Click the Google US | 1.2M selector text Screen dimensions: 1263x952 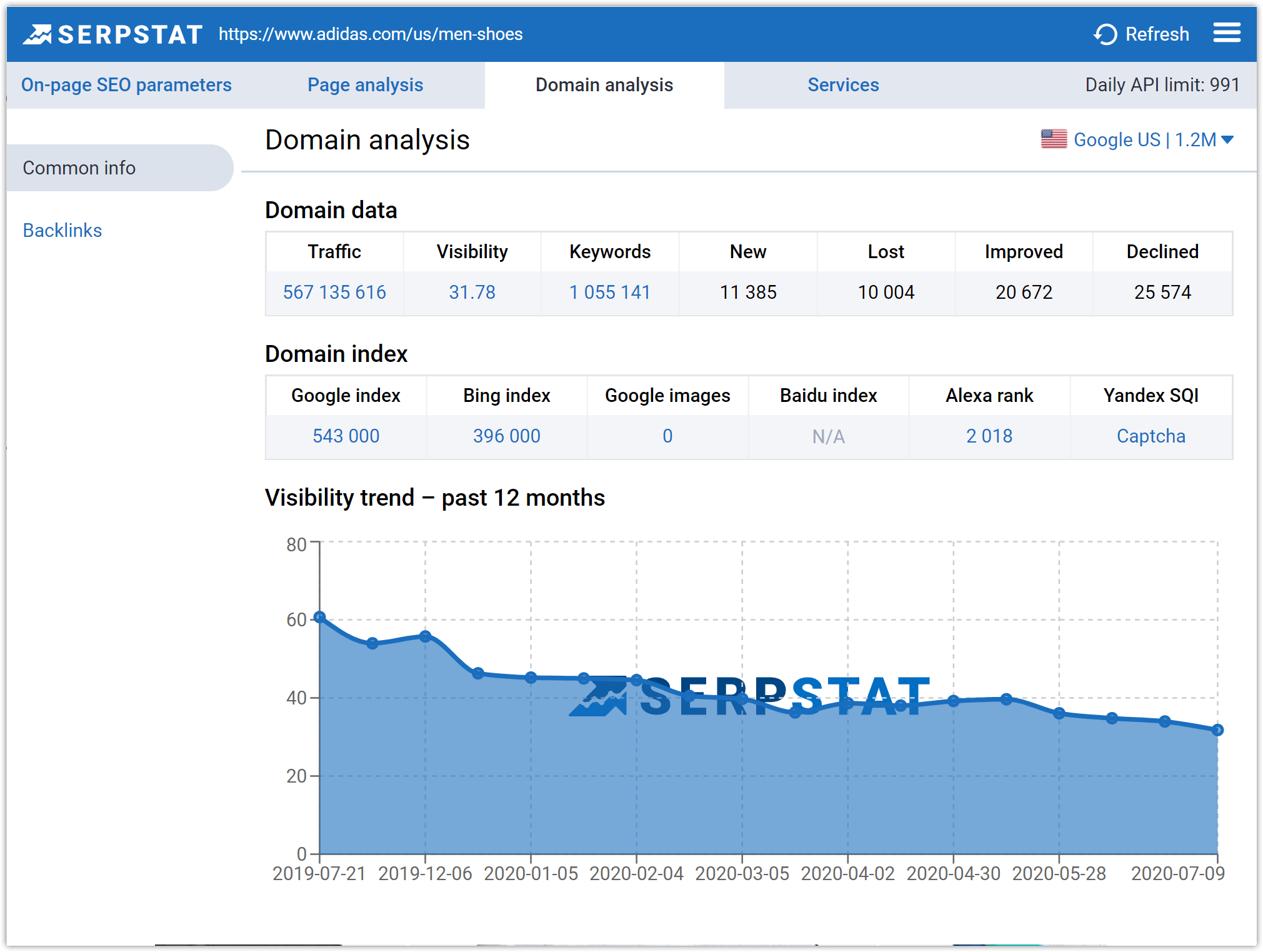(x=1145, y=139)
